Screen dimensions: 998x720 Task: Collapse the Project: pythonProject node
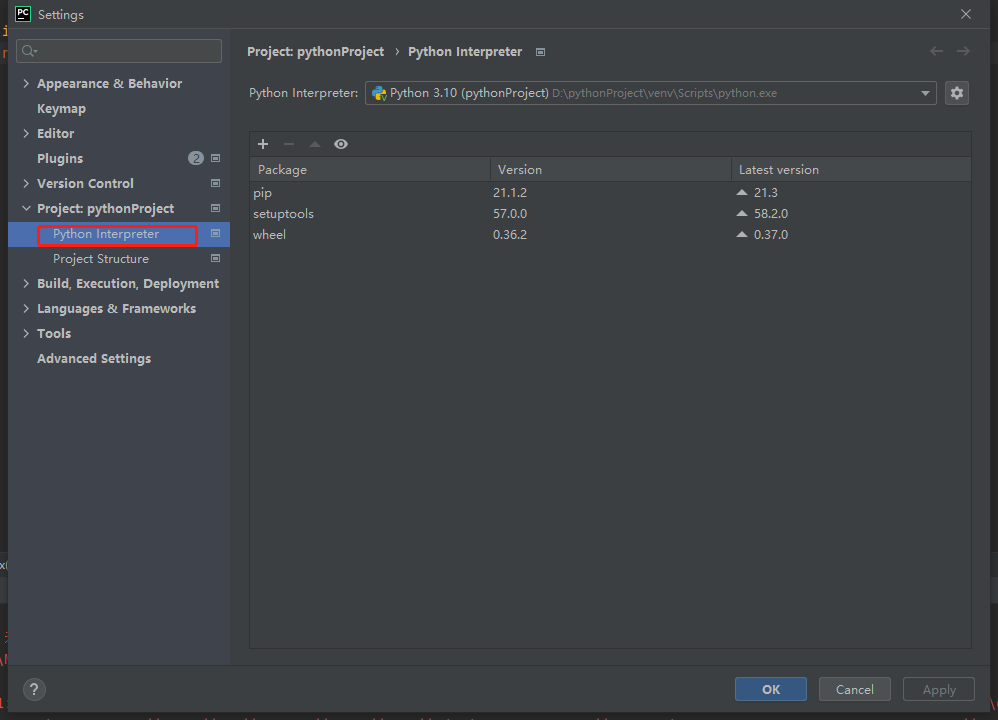coord(27,208)
